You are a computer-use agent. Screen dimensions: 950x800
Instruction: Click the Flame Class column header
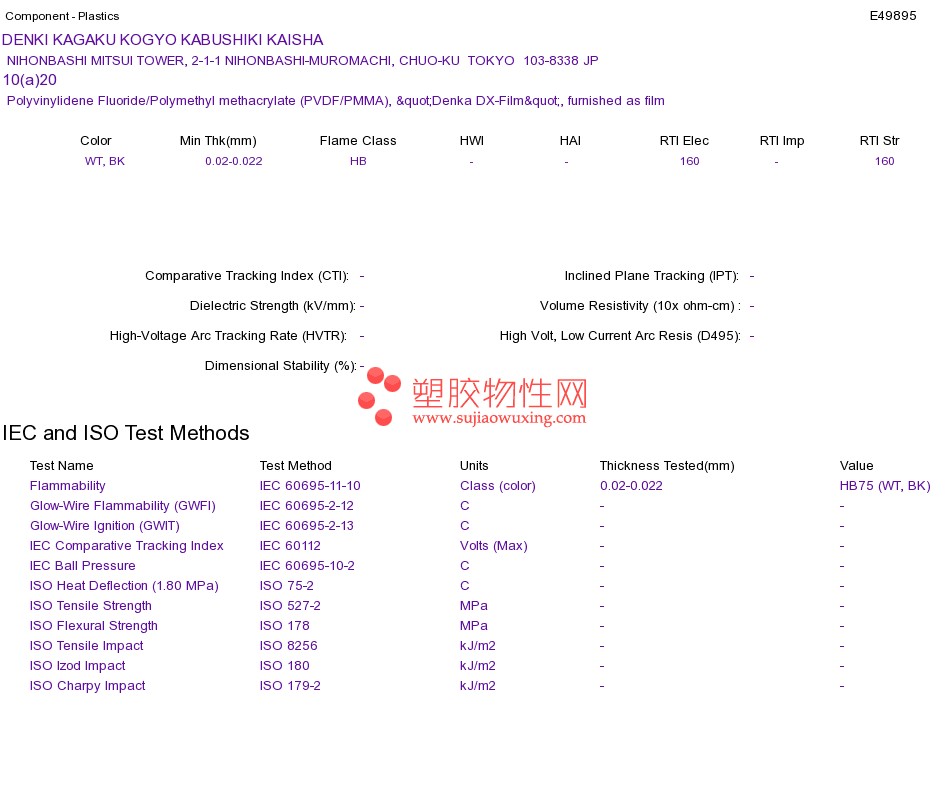(x=358, y=141)
